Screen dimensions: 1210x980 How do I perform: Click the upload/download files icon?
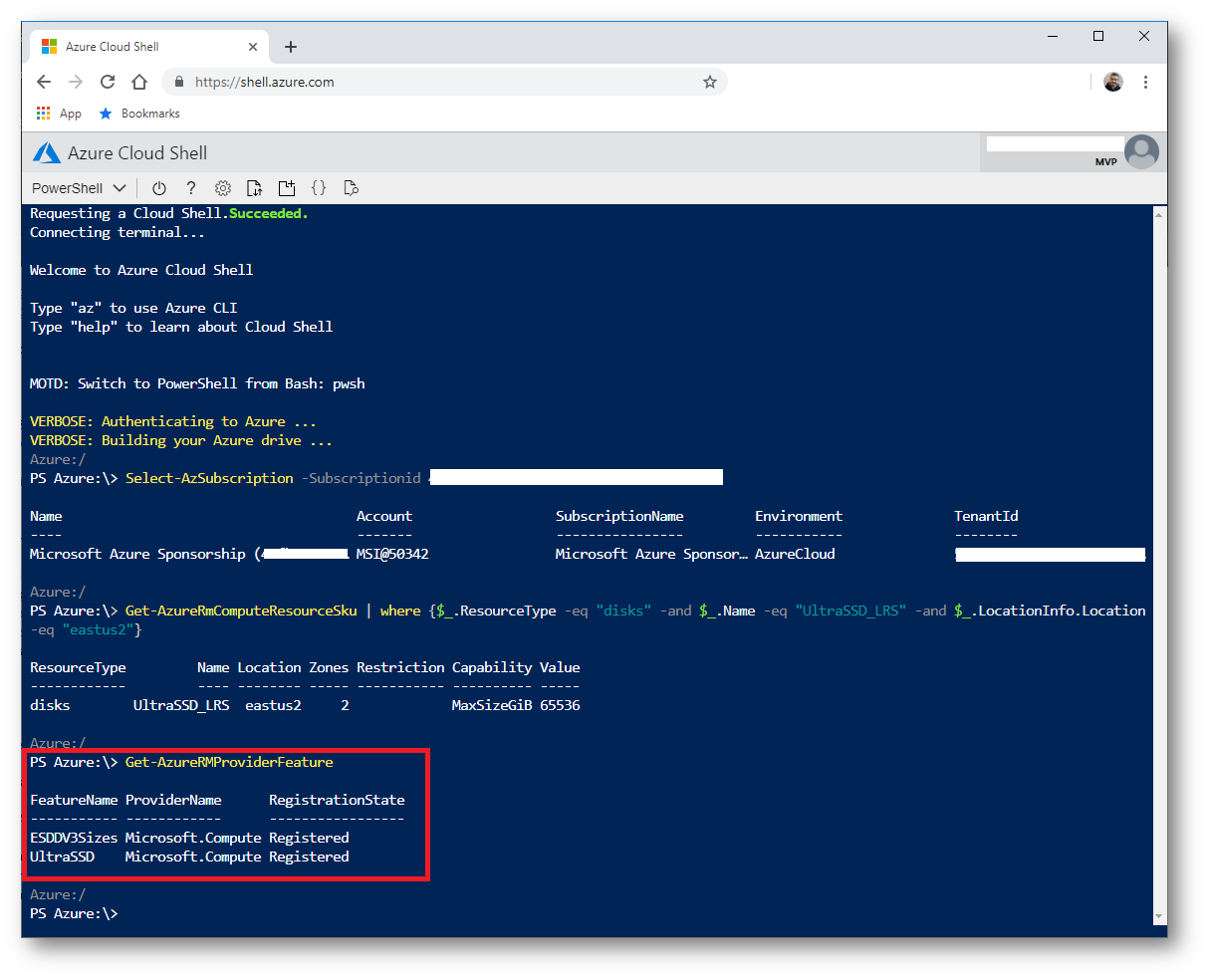255,188
